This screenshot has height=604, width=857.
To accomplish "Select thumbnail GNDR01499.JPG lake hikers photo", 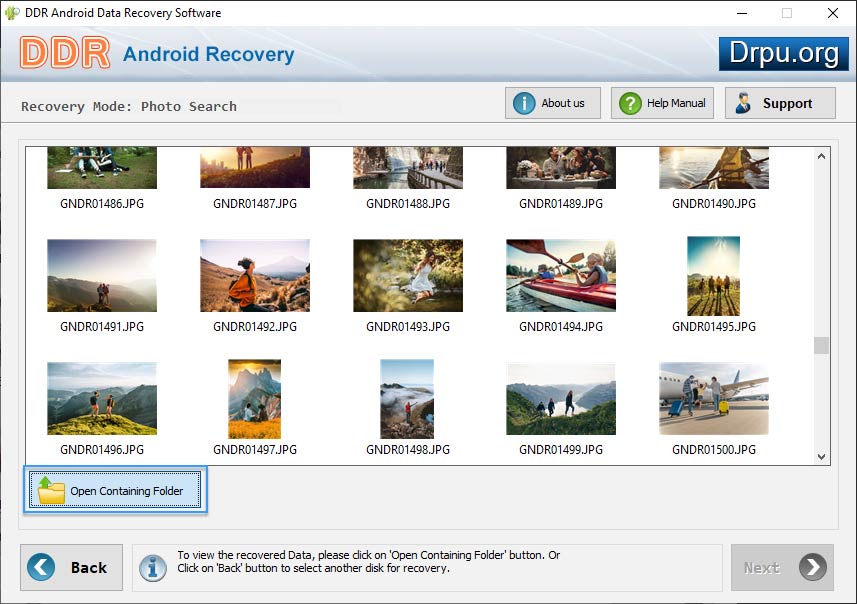I will pos(561,398).
